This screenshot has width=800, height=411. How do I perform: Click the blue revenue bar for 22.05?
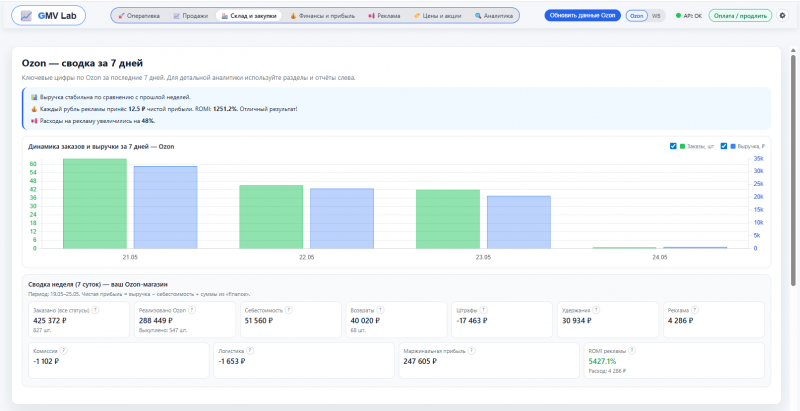(x=342, y=218)
